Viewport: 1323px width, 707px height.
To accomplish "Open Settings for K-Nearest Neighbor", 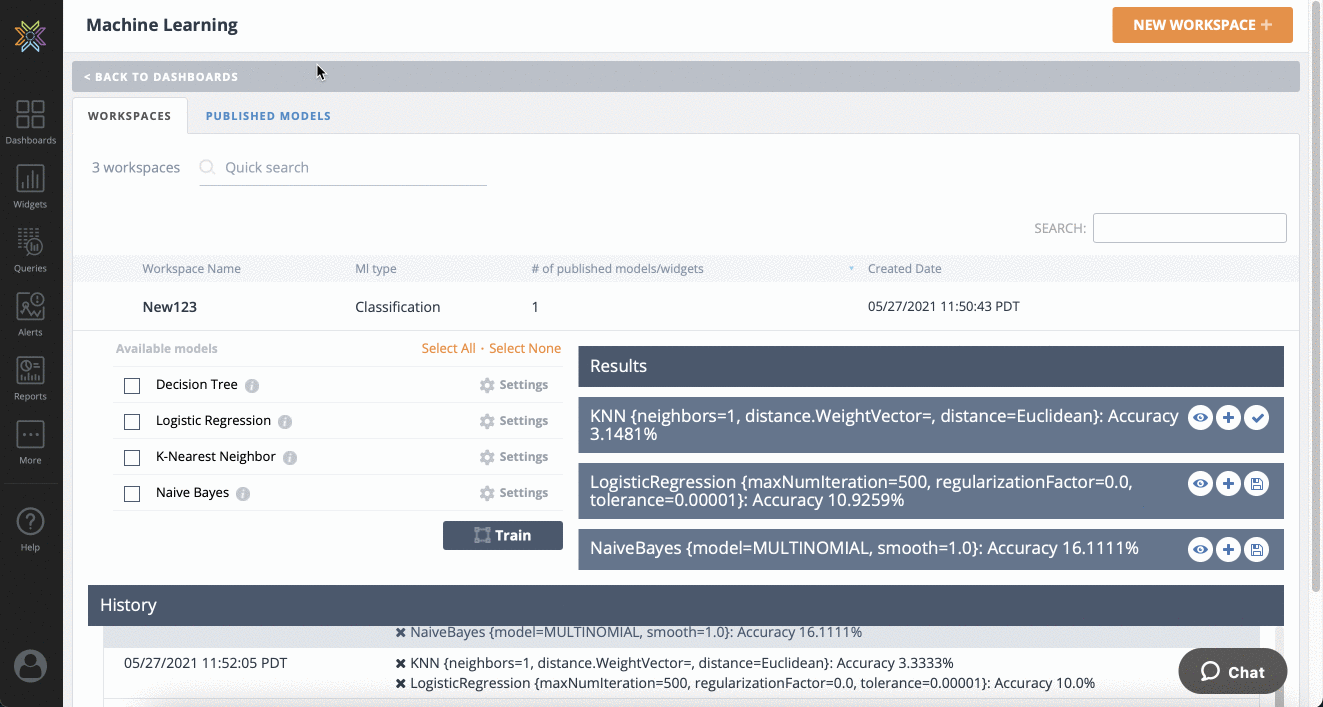I will 514,457.
